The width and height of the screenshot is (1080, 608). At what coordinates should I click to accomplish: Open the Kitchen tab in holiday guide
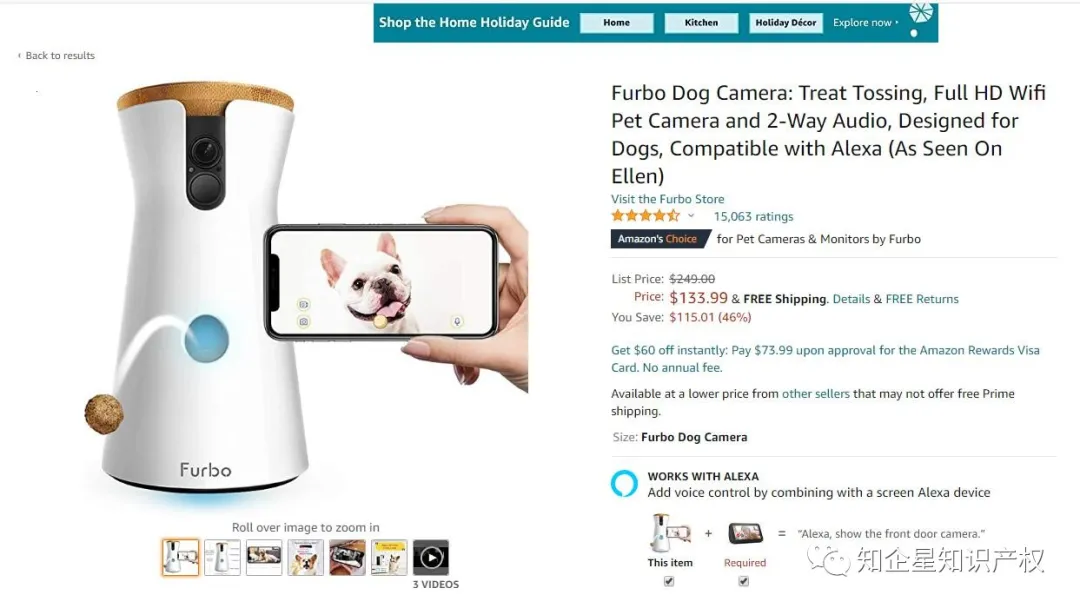701,23
